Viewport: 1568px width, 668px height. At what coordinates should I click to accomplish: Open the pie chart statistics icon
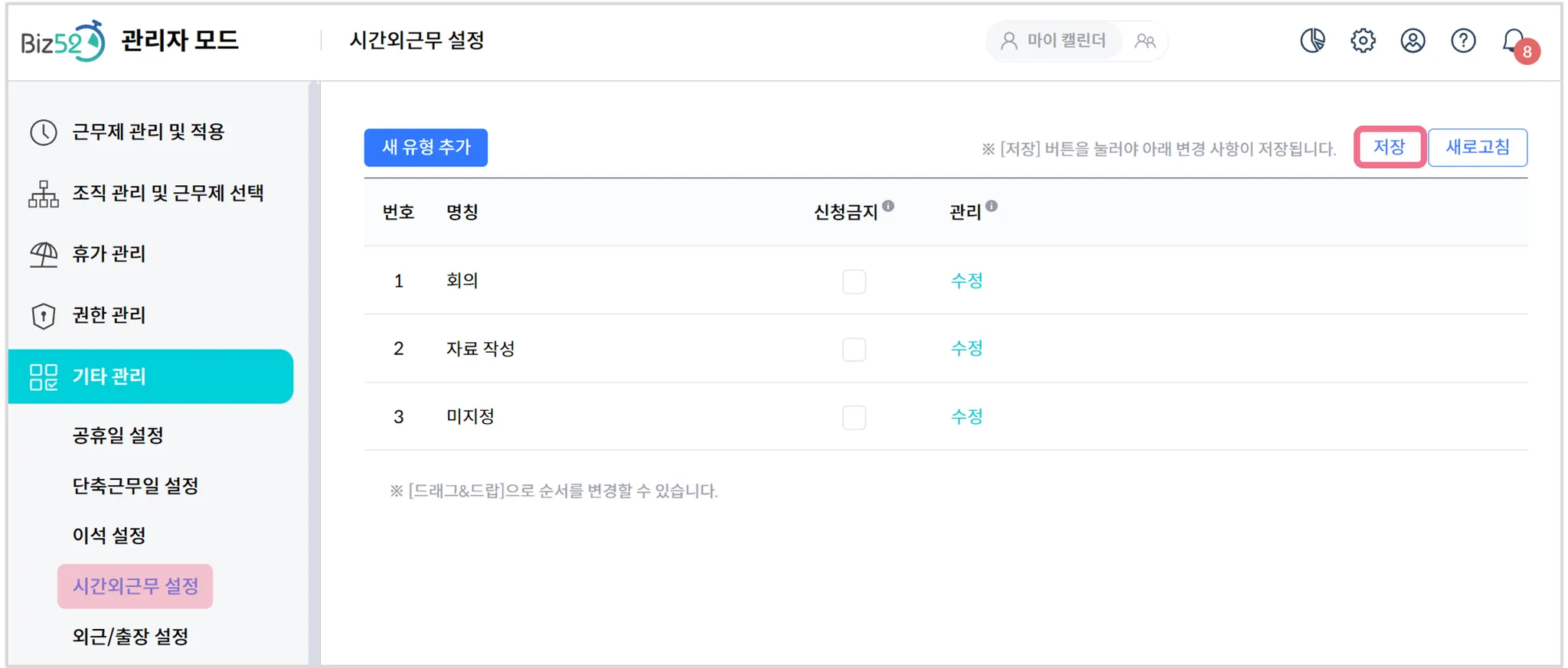pos(1312,41)
